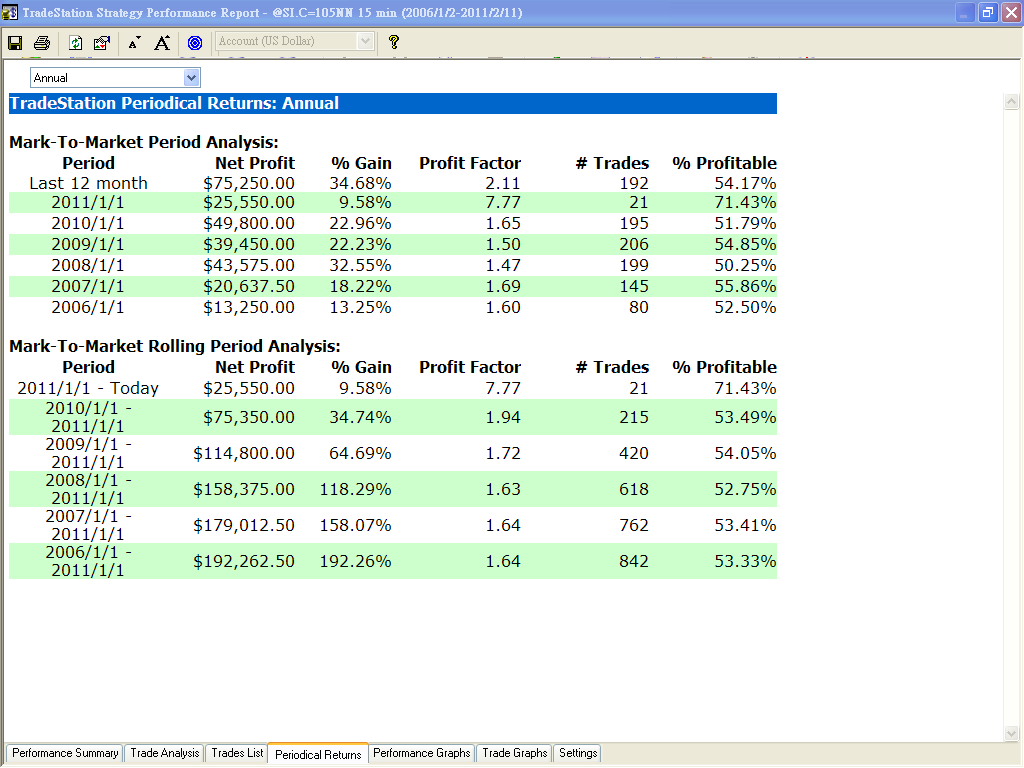Click the 2011/1/1 - Today rolling period
This screenshot has width=1024, height=768.
click(x=88, y=389)
